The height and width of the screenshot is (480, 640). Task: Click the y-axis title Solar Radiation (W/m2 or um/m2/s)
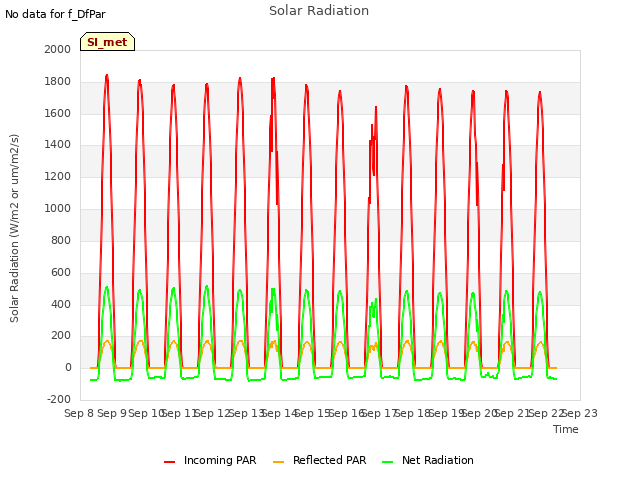pyautogui.click(x=14, y=228)
